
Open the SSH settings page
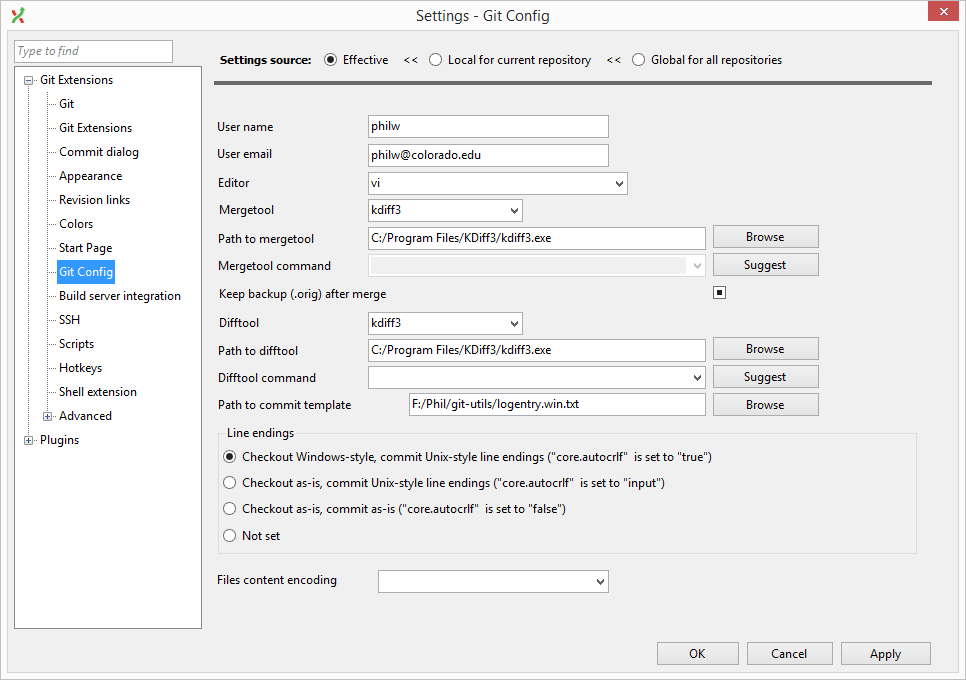tap(70, 320)
